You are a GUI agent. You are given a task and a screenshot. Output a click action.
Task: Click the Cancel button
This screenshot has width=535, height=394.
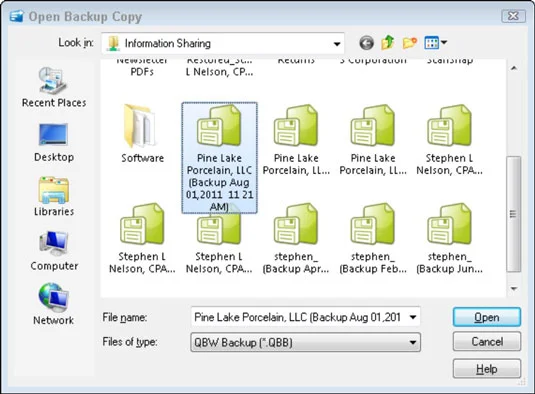point(487,341)
